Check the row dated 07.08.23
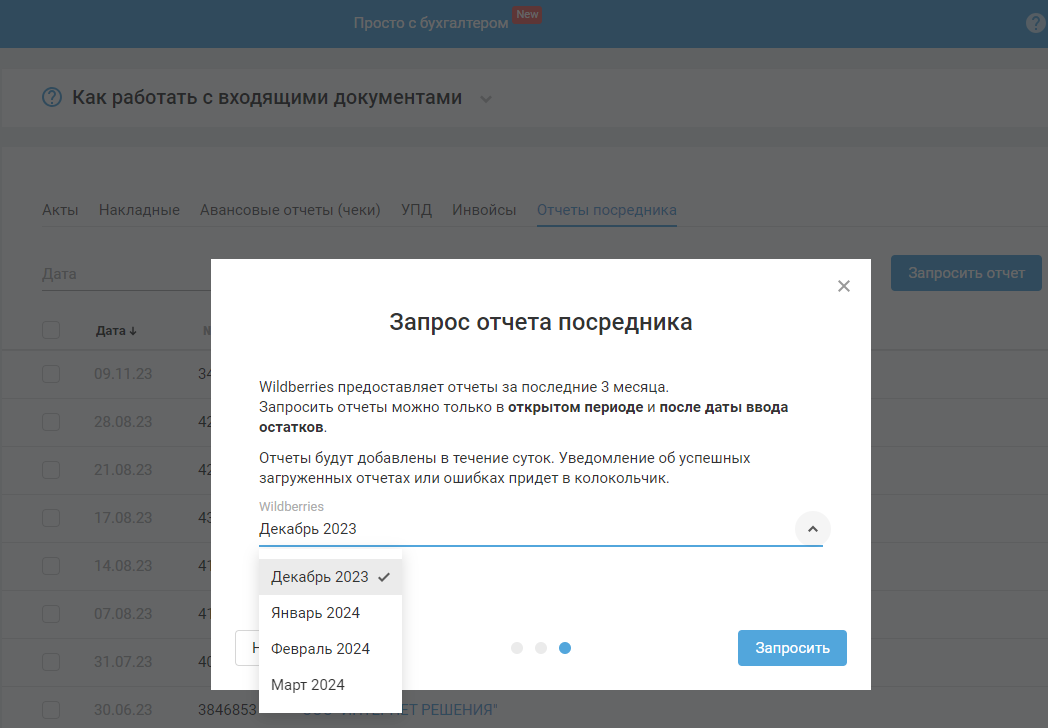The image size is (1048, 728). pos(51,614)
